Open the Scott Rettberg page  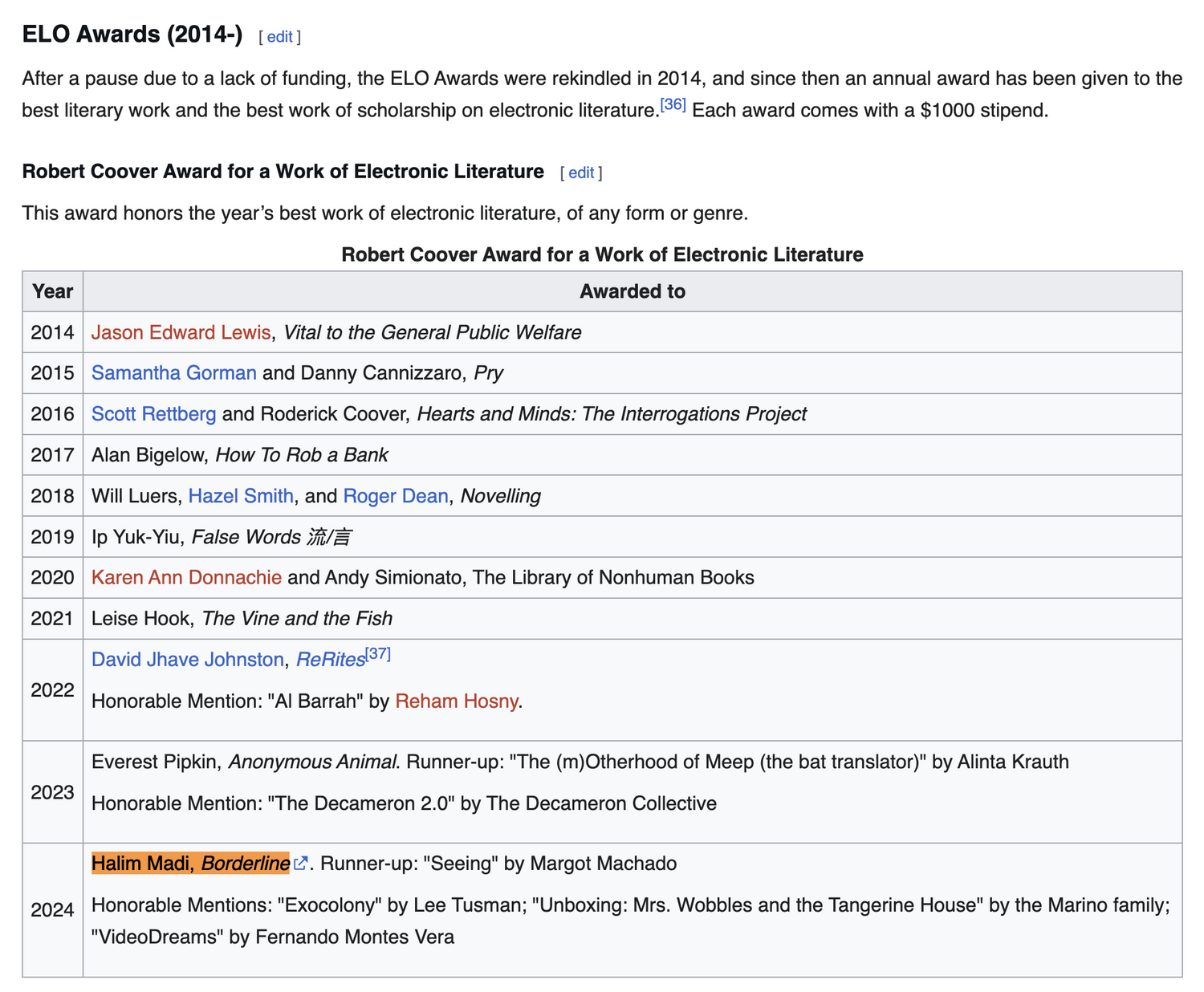point(153,414)
